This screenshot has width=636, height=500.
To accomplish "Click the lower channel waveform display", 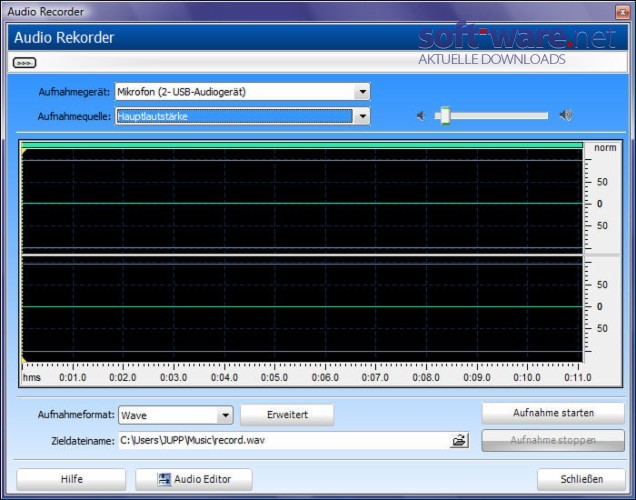I will [x=302, y=309].
